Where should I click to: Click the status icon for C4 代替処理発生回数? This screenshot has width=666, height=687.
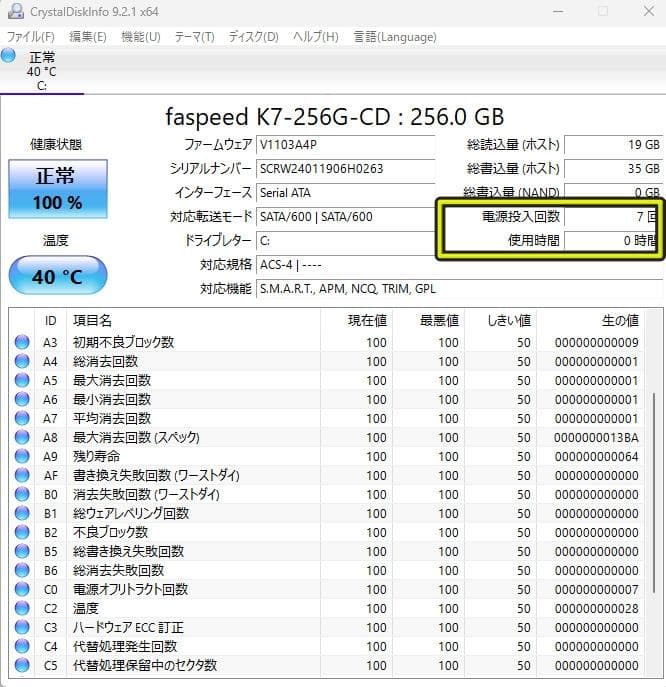click(x=22, y=646)
